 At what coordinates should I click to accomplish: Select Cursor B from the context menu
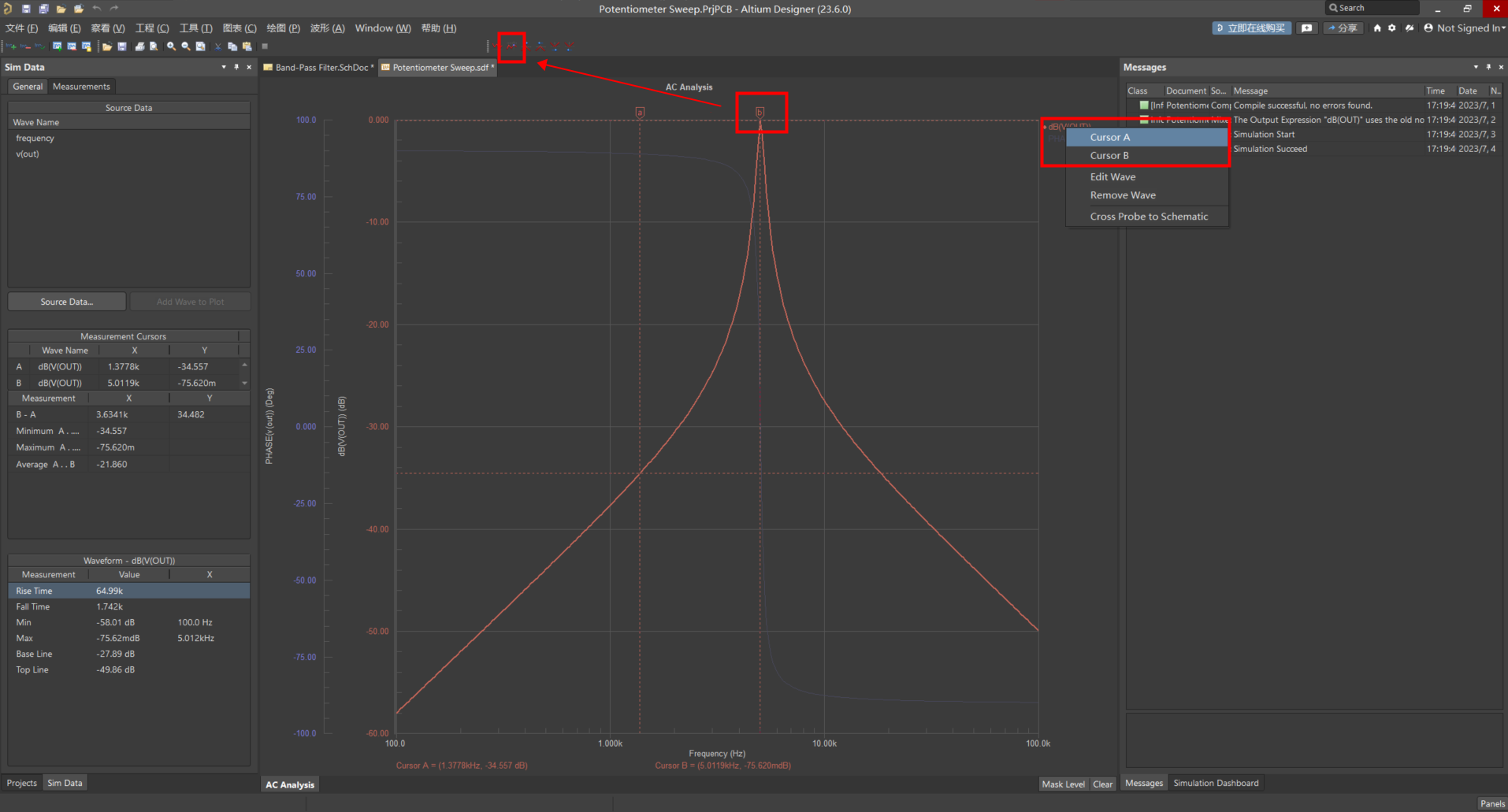[1109, 156]
